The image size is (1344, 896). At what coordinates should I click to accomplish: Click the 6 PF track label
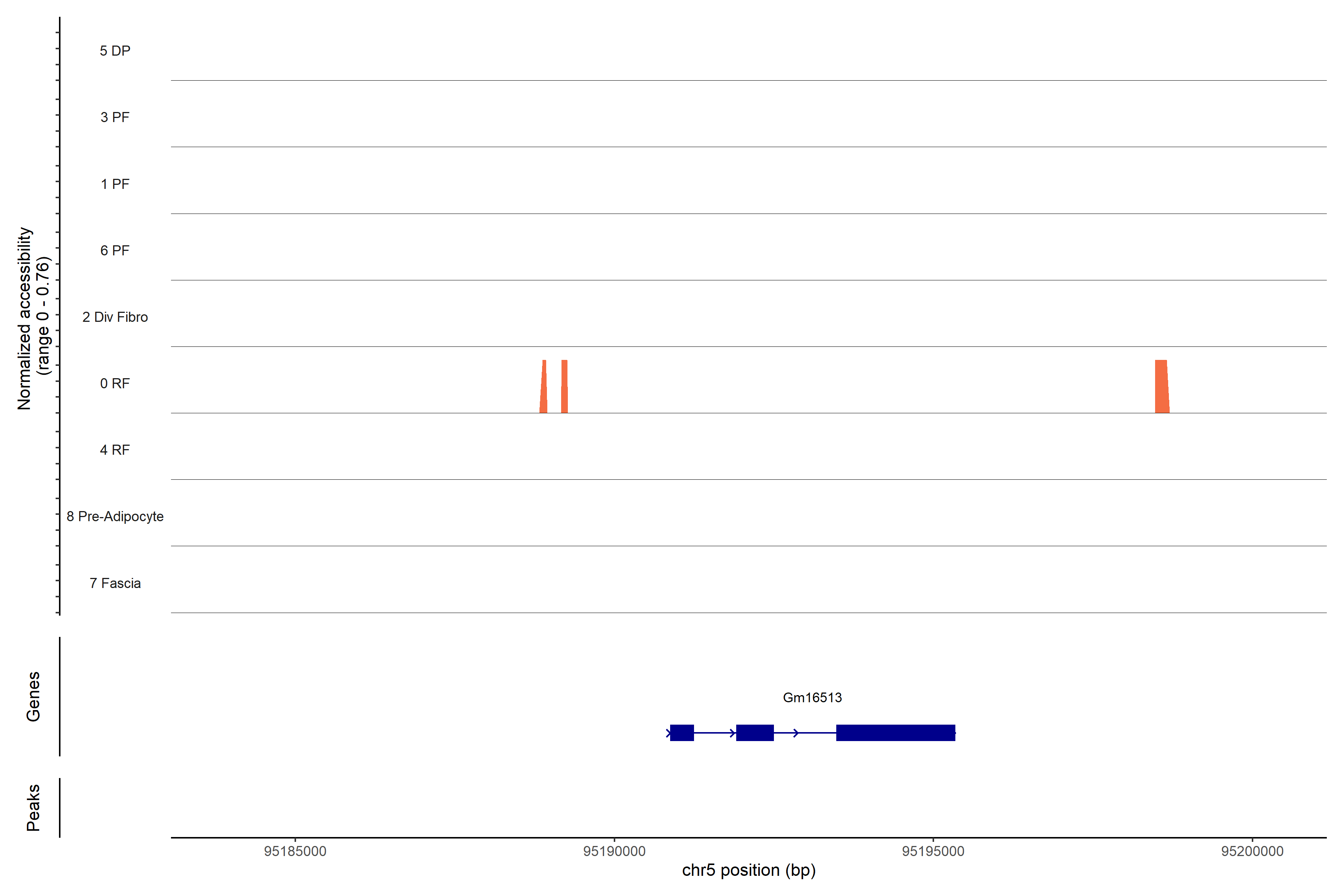pos(115,250)
